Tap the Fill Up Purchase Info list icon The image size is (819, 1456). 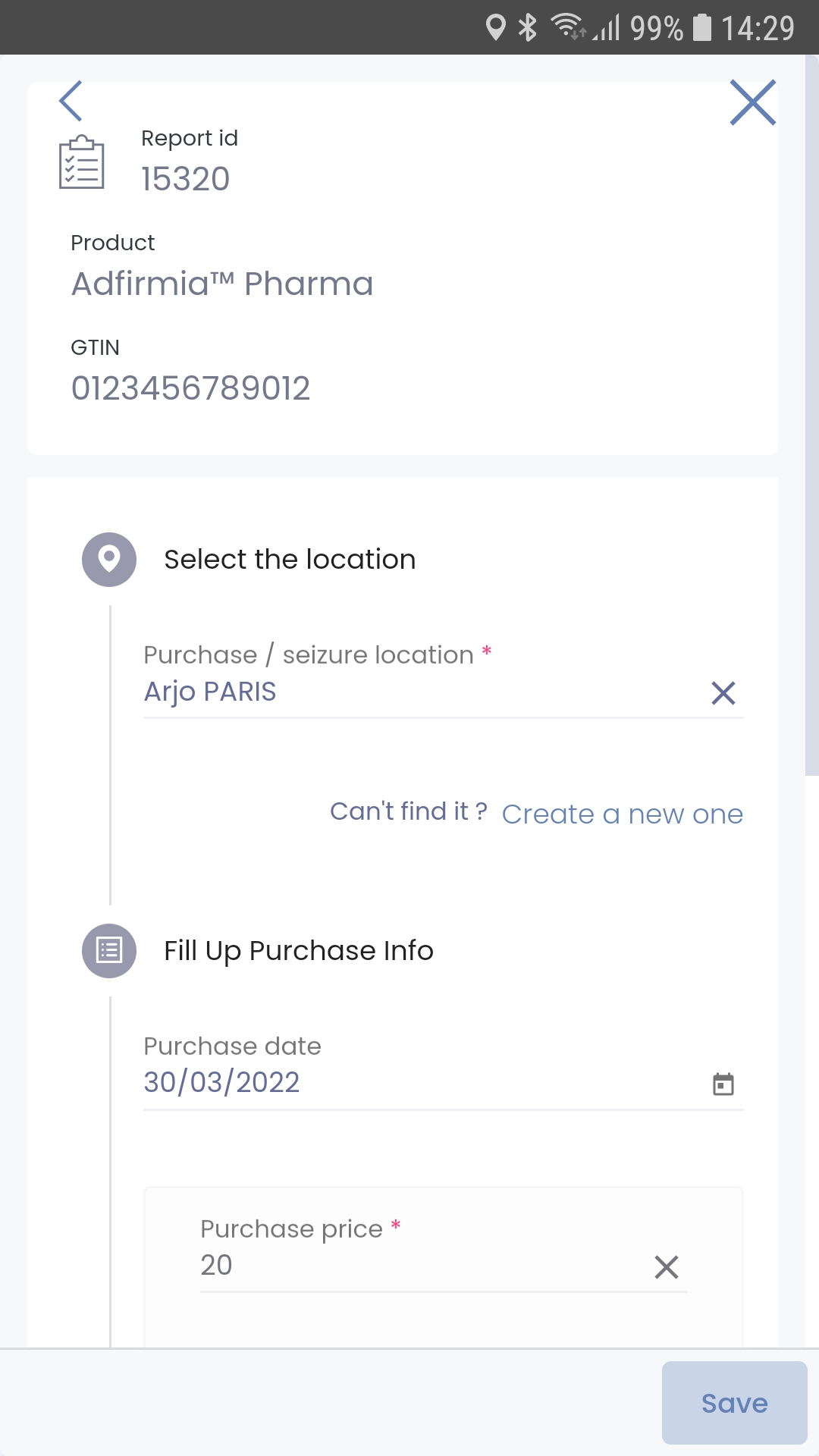point(109,951)
